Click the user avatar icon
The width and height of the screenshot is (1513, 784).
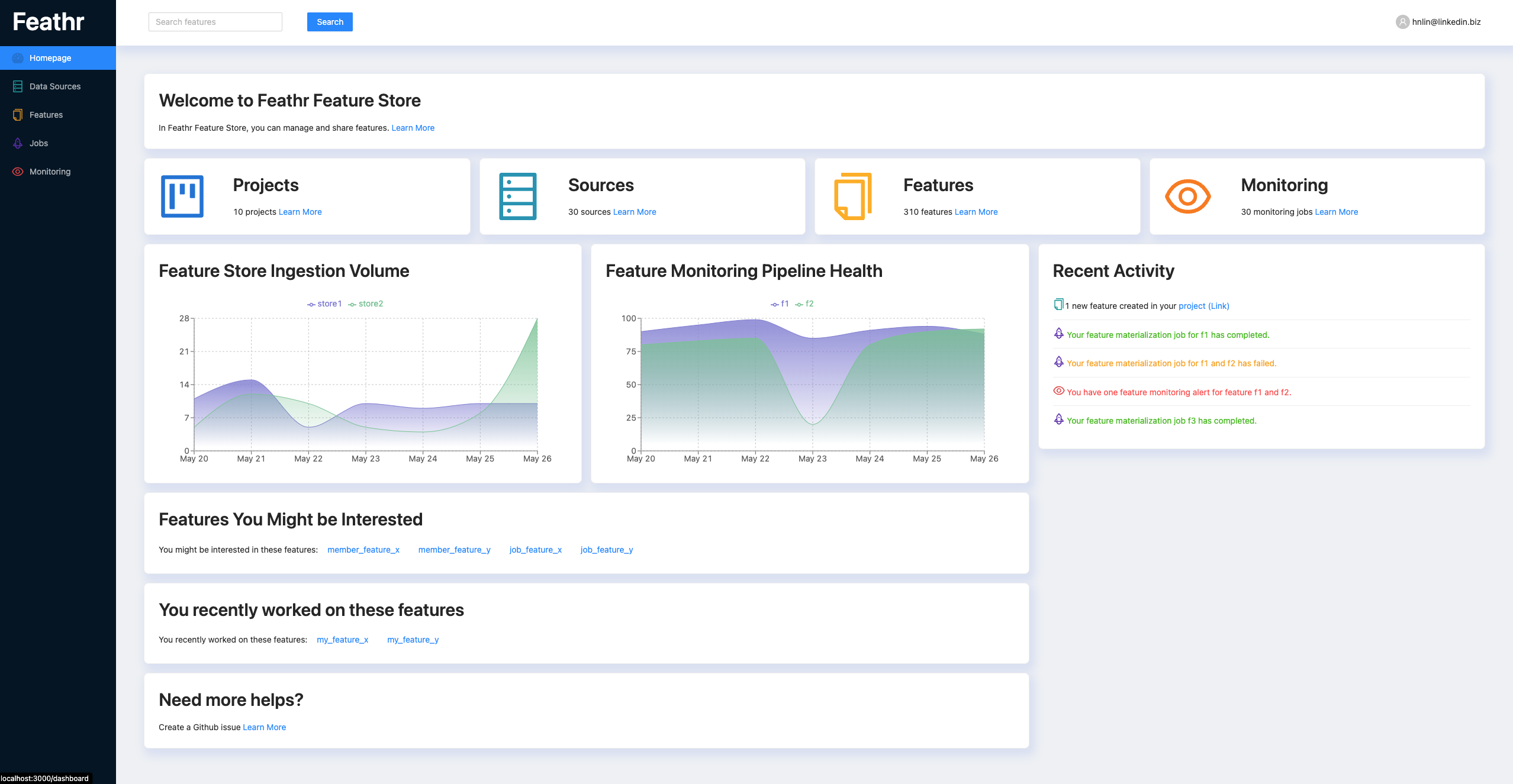tap(1402, 22)
